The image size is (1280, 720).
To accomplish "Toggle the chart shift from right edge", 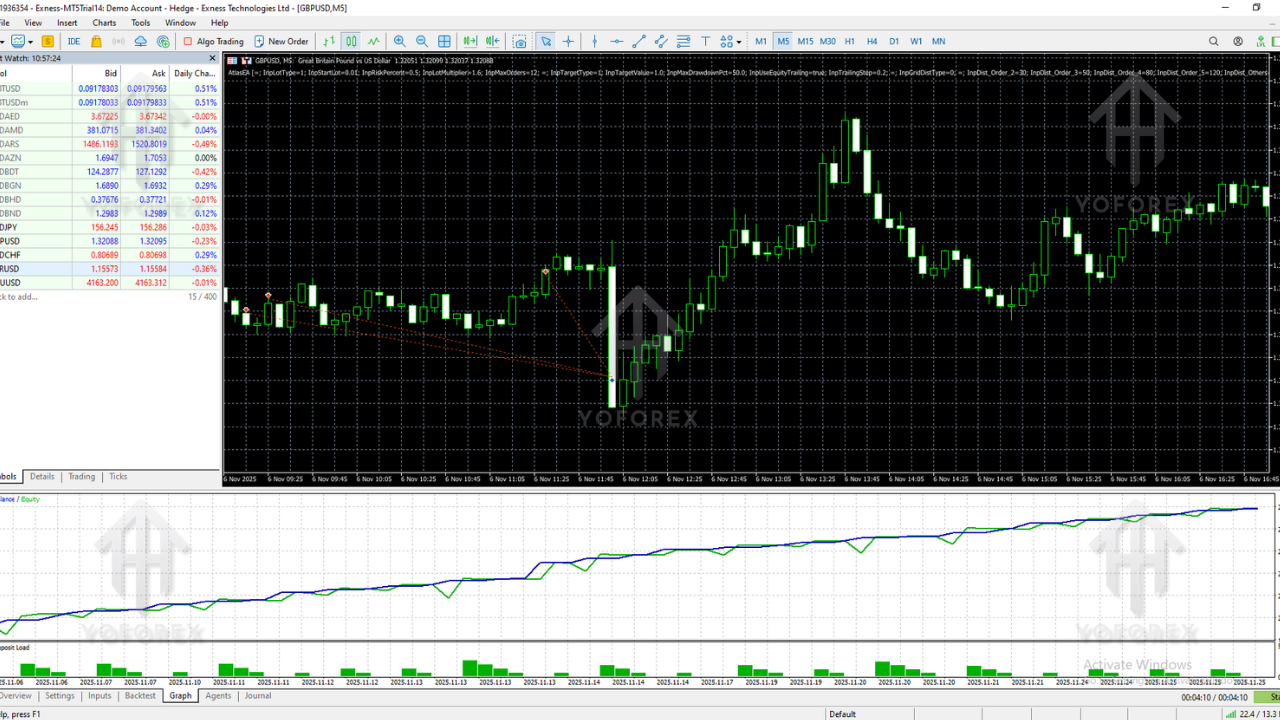I will 491,41.
